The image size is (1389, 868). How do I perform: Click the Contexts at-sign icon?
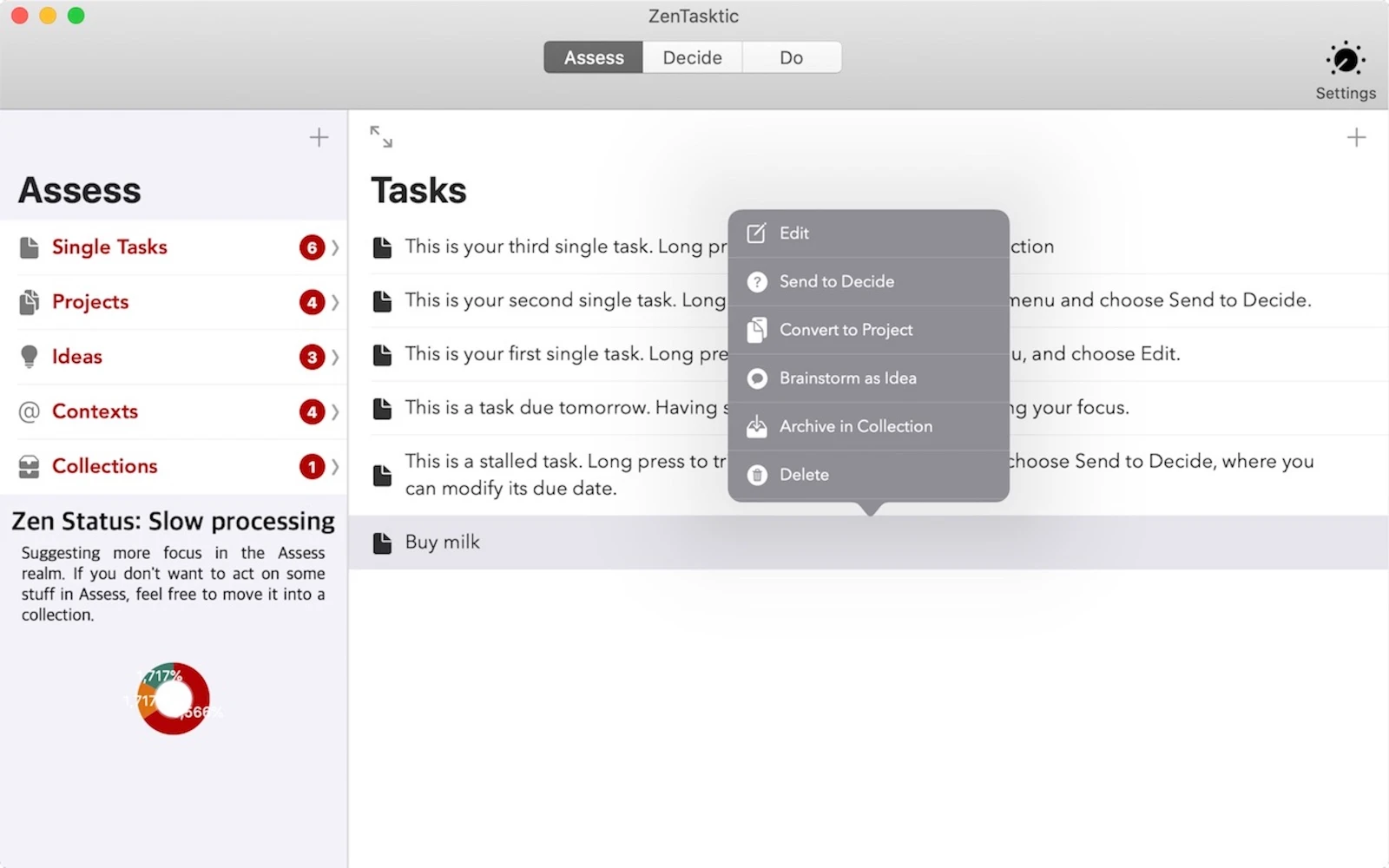point(30,411)
